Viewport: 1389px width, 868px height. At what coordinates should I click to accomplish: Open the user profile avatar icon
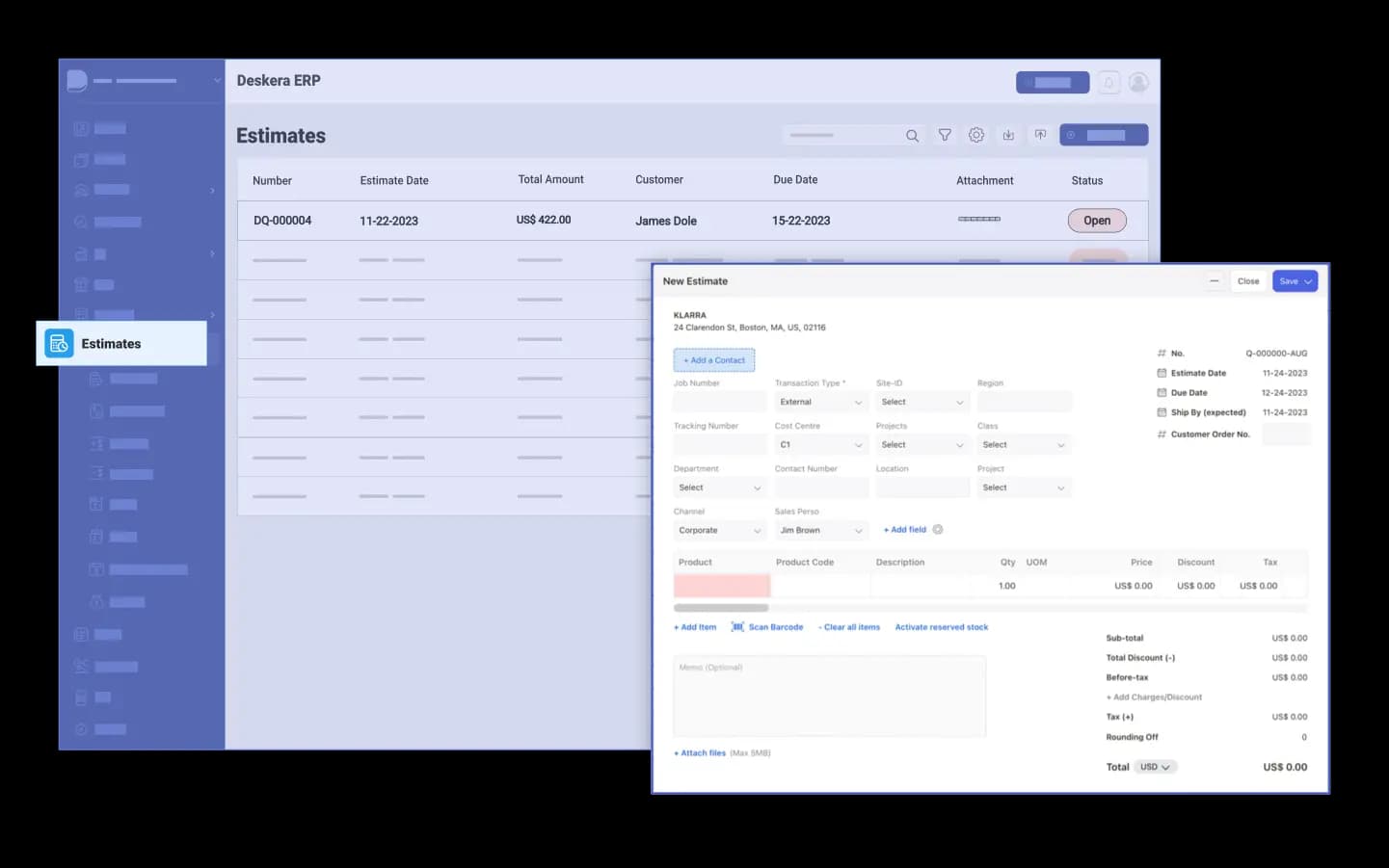[x=1138, y=83]
